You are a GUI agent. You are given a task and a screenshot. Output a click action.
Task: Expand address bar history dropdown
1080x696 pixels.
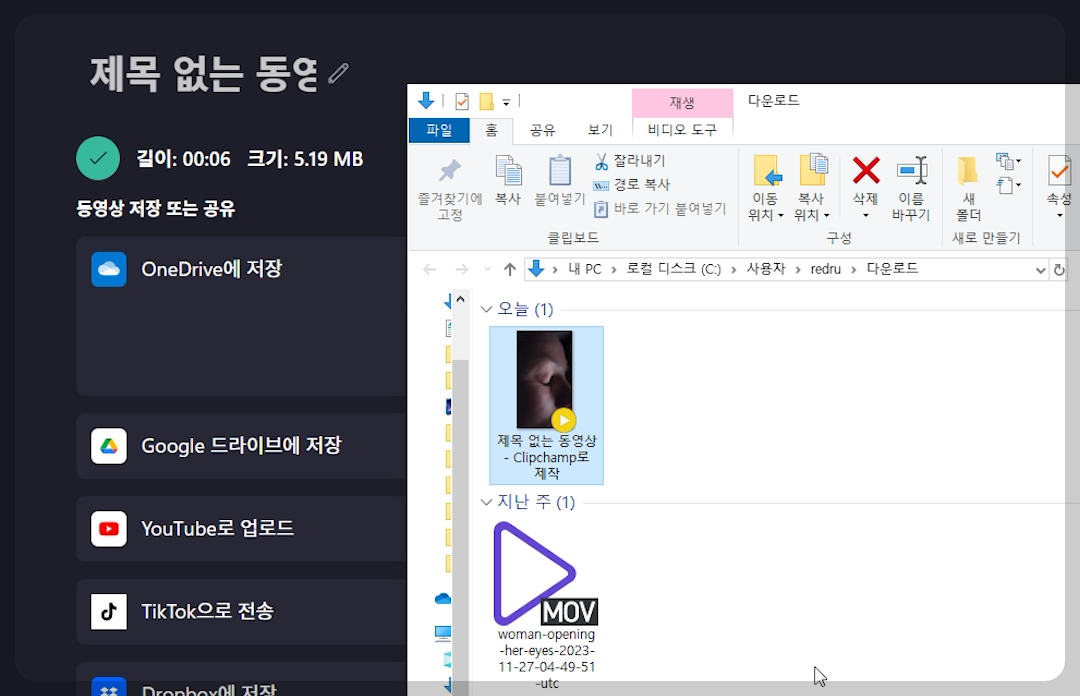click(x=1040, y=270)
